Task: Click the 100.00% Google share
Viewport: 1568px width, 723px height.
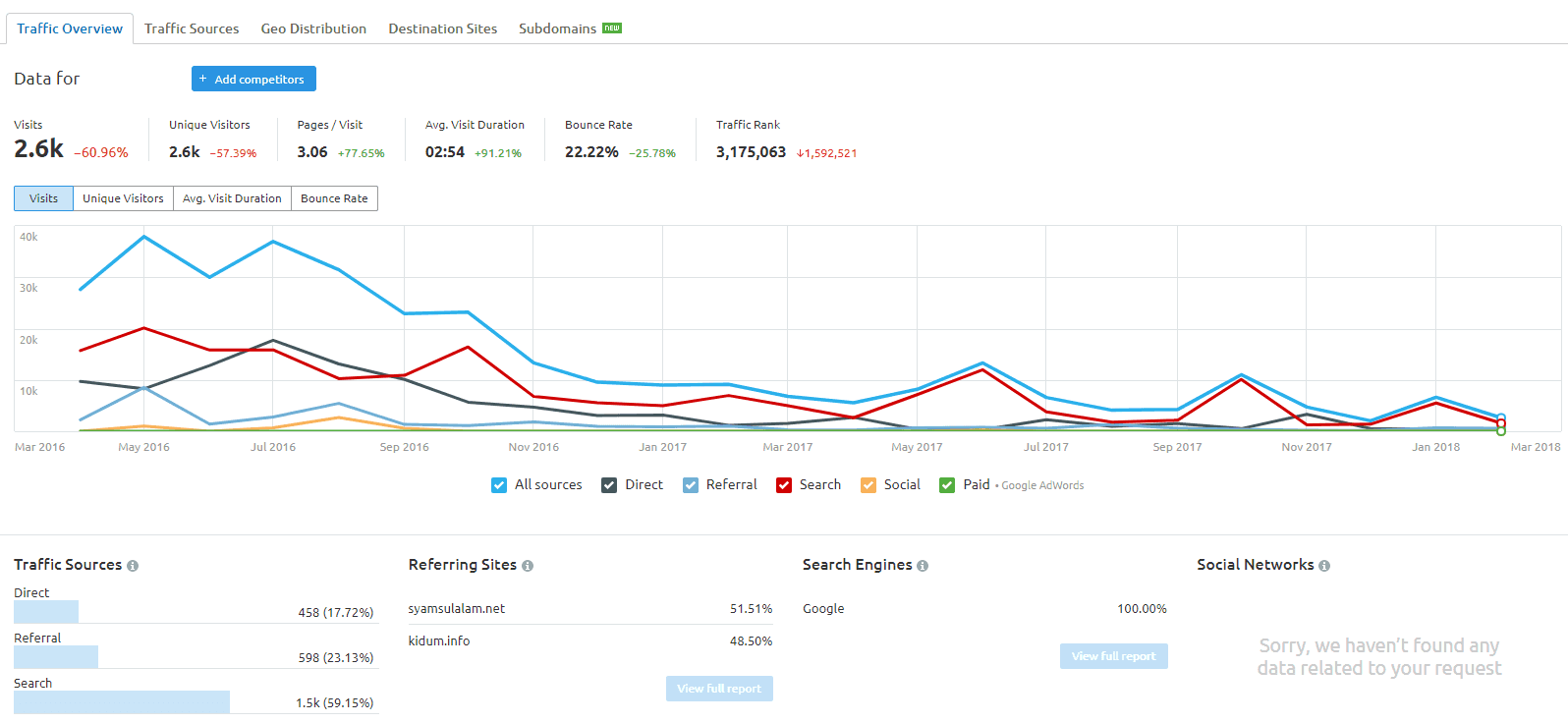Action: coord(1142,609)
